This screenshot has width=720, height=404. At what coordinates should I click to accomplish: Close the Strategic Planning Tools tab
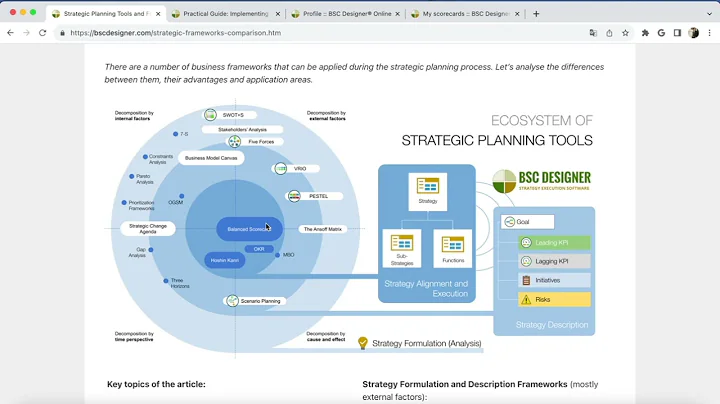(158, 14)
